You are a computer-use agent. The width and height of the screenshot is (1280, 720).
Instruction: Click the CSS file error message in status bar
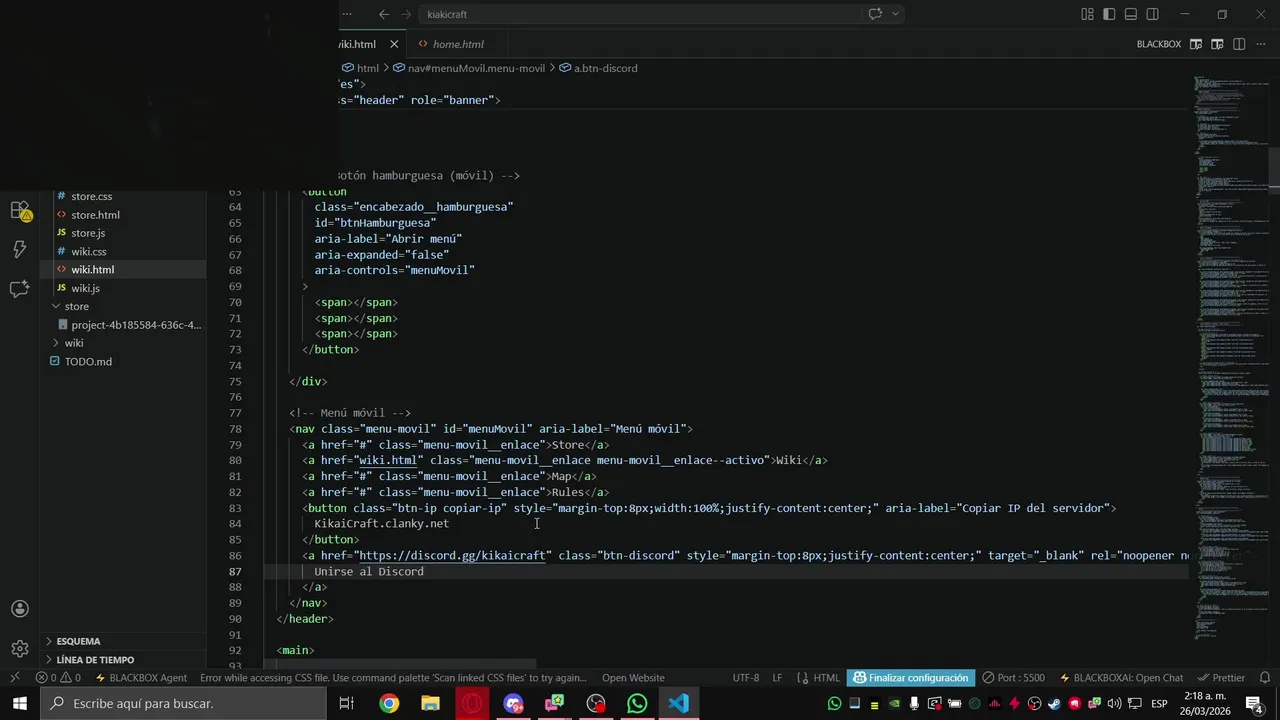393,678
